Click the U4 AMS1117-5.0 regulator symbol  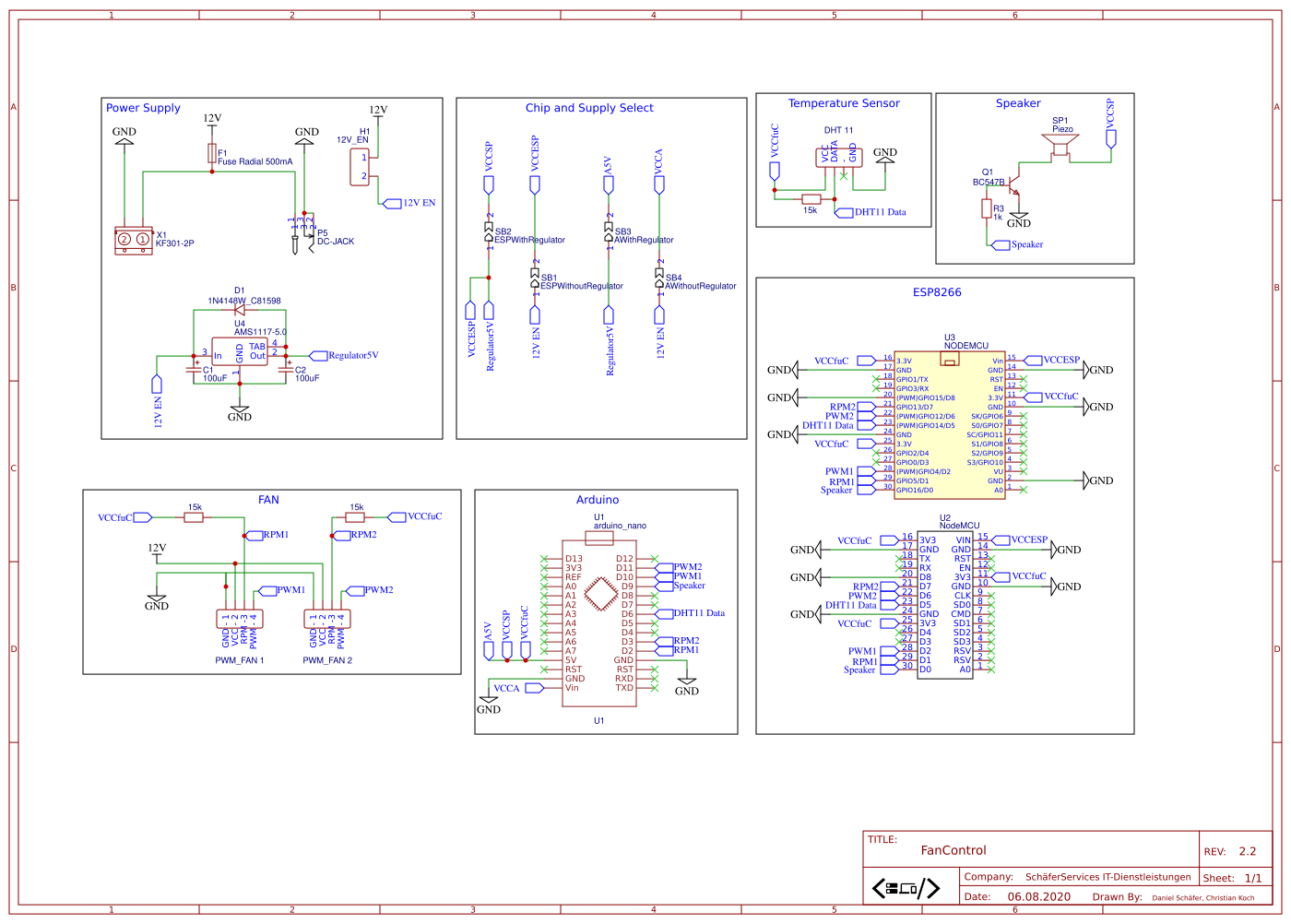coord(240,351)
